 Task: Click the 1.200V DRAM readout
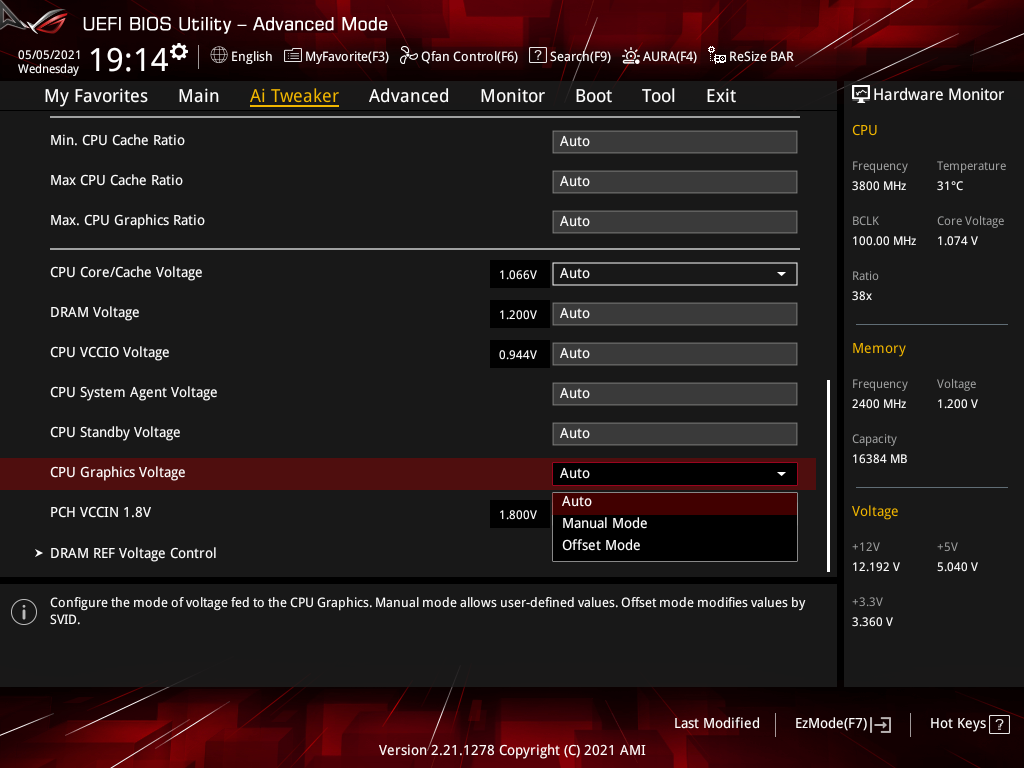pyautogui.click(x=519, y=314)
